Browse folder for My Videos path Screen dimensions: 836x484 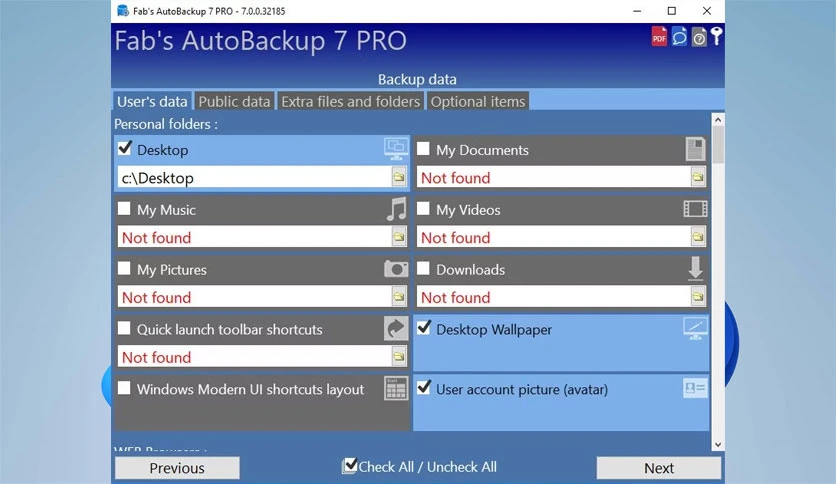pyautogui.click(x=698, y=237)
